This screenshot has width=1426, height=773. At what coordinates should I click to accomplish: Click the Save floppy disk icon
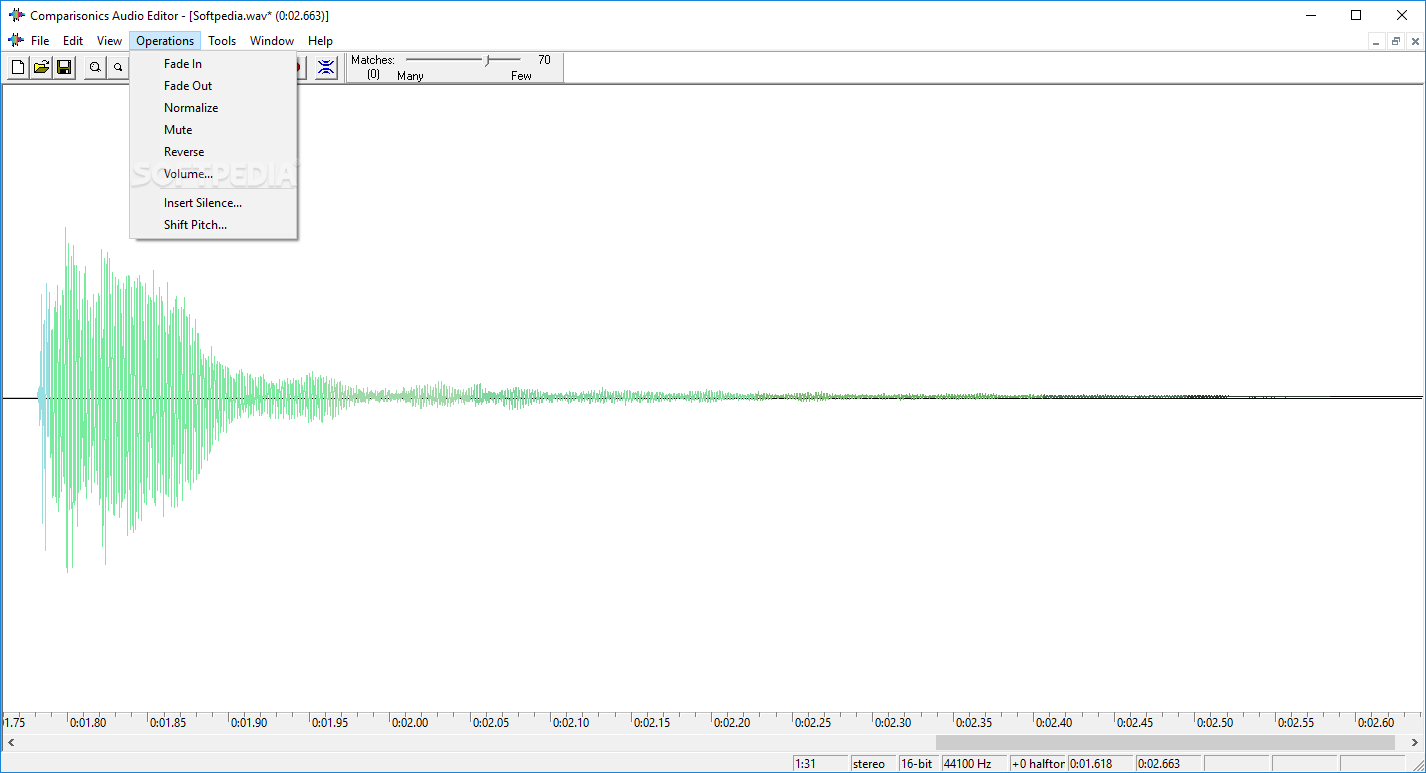click(x=64, y=67)
